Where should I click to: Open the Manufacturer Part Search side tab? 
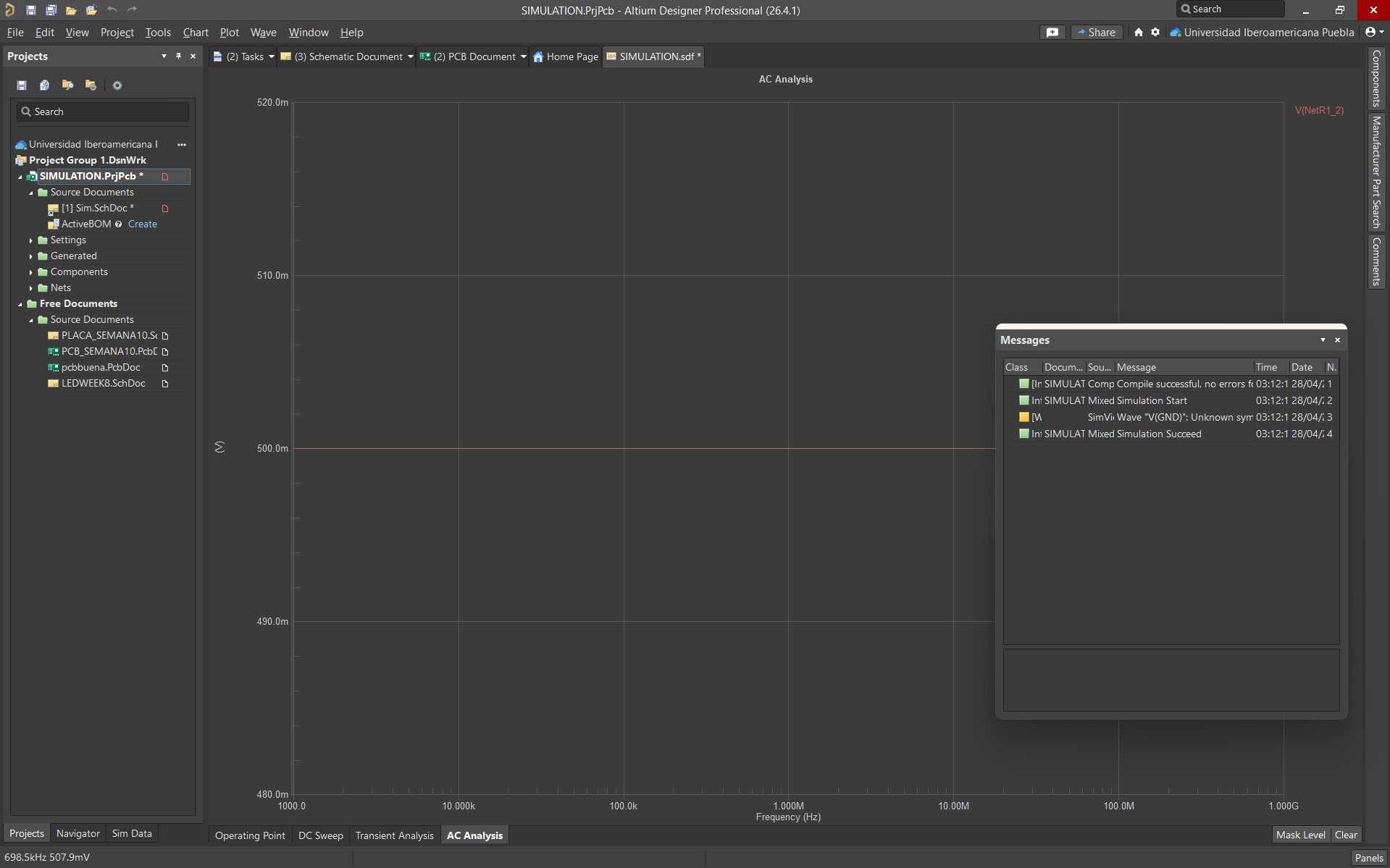pyautogui.click(x=1376, y=172)
